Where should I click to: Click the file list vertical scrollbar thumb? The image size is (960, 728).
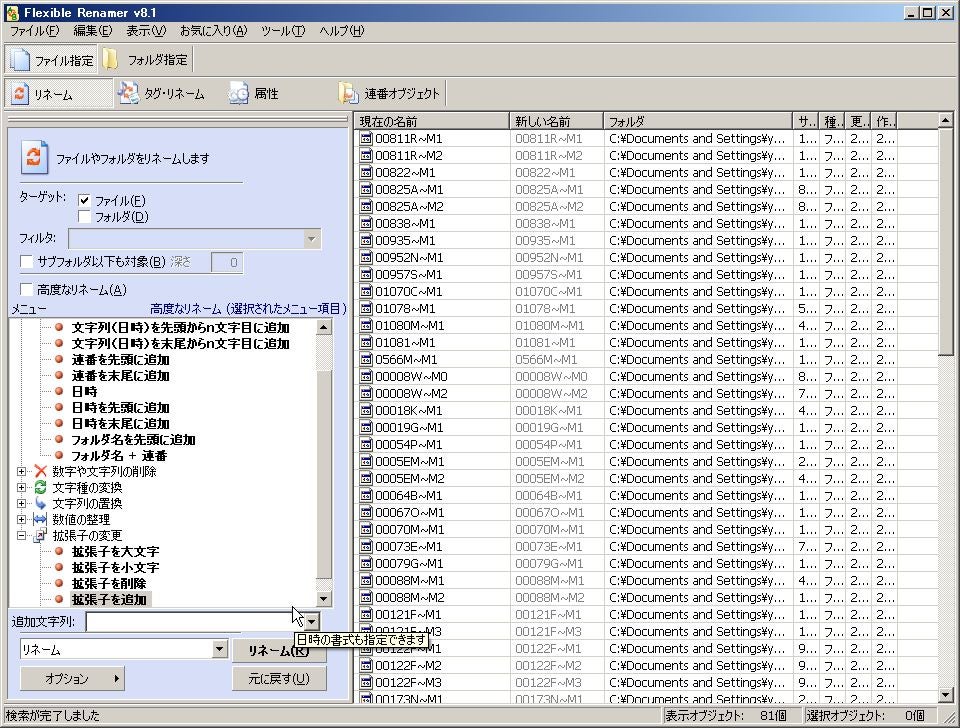[945, 241]
